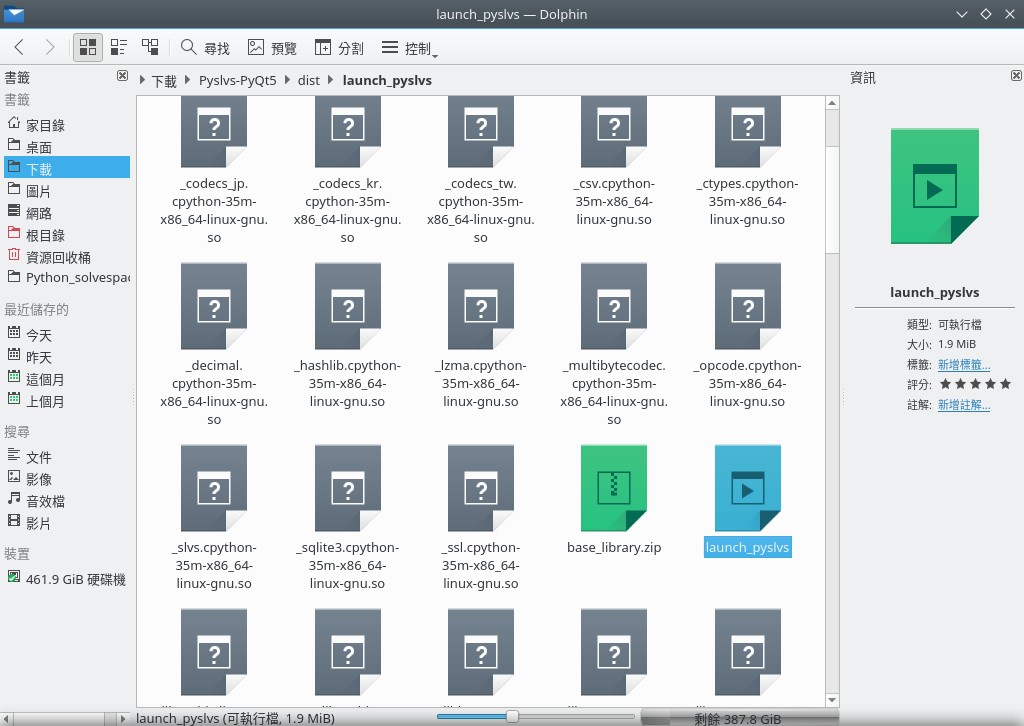Screen dimensions: 1024x726
Task: Open Python_solvespace bookmark in sidebar
Action: click(67, 277)
